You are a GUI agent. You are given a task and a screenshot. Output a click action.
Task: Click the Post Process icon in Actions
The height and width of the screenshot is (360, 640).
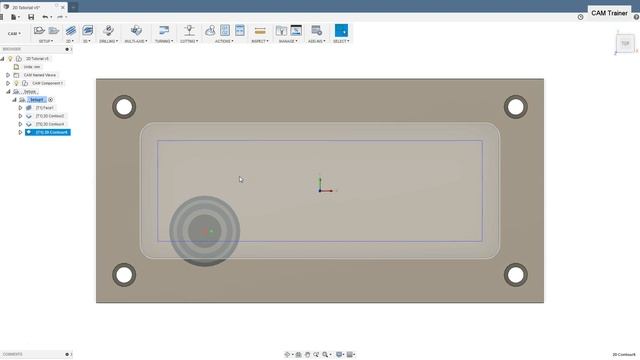coord(225,31)
